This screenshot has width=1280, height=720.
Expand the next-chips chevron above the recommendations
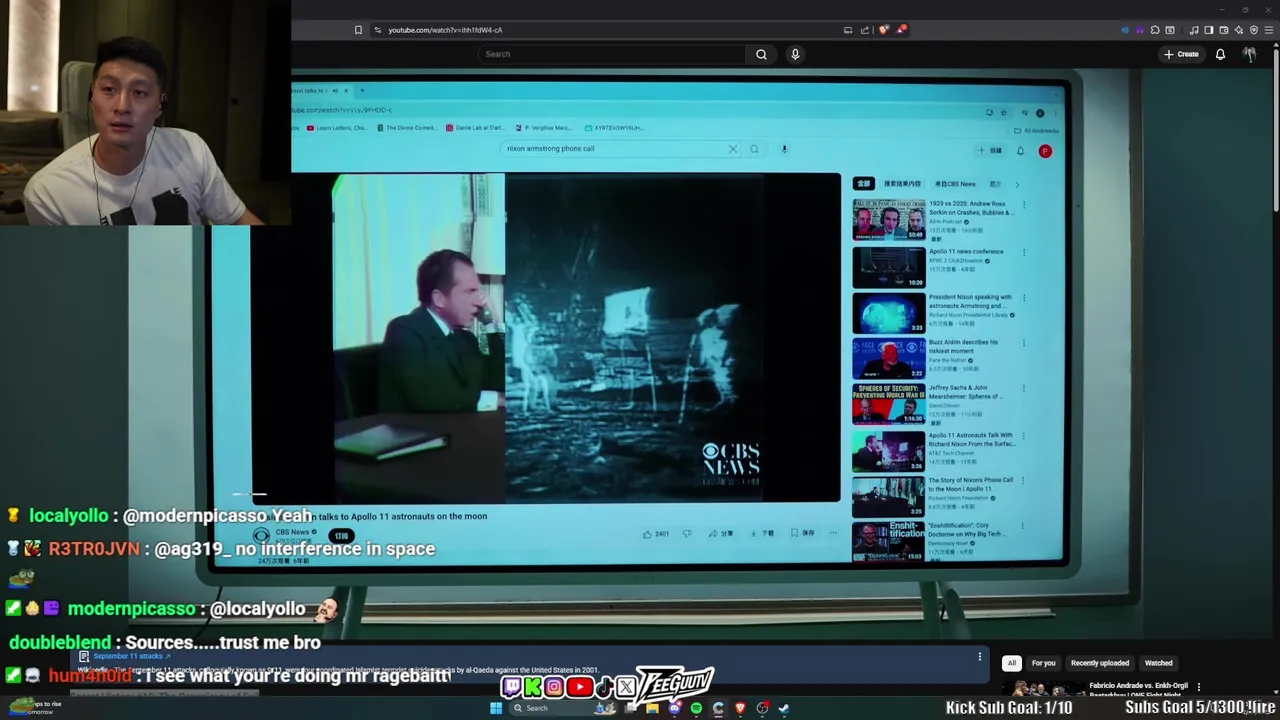1017,184
